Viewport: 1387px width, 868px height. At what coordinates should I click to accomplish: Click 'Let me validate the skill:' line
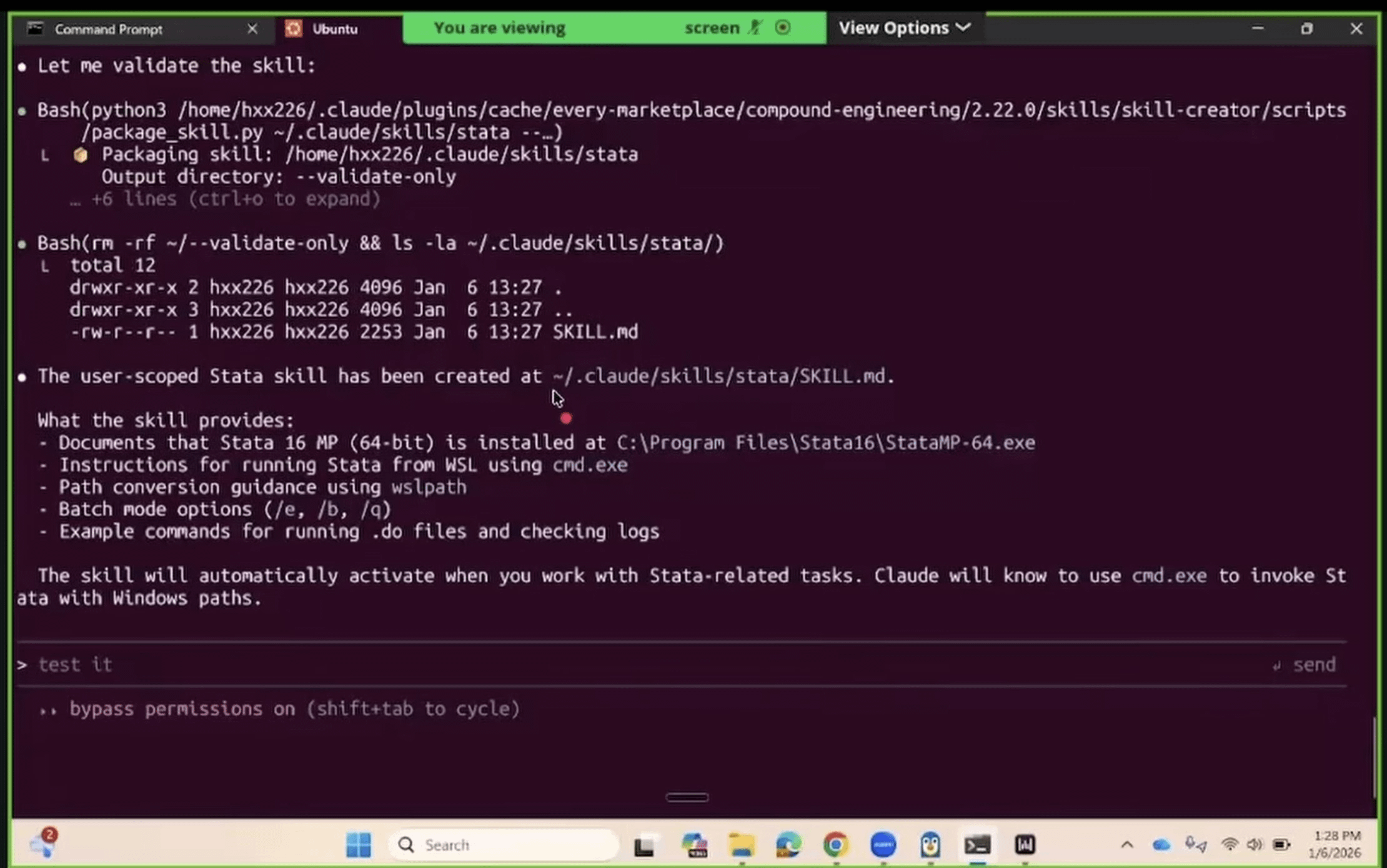[x=177, y=66]
